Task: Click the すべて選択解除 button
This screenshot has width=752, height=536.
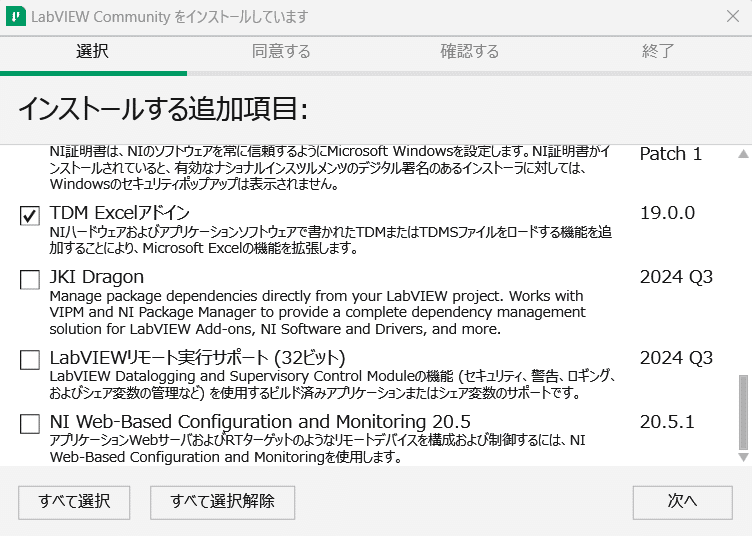Action: [x=223, y=502]
